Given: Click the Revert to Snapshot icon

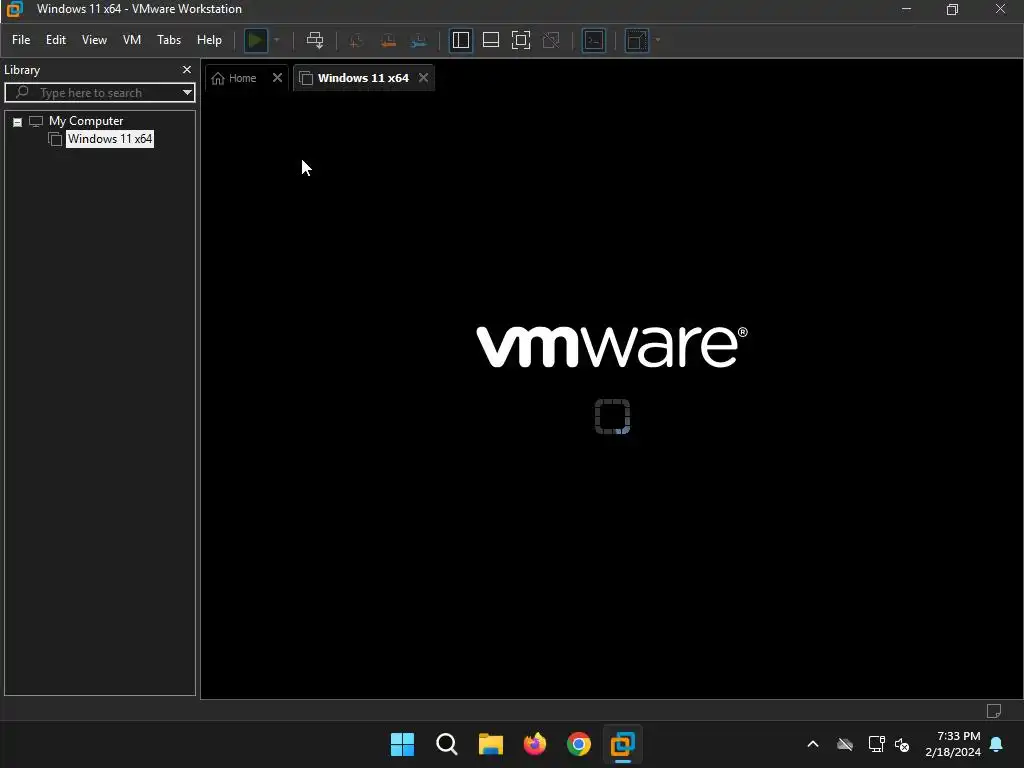Looking at the screenshot, I should pyautogui.click(x=388, y=40).
